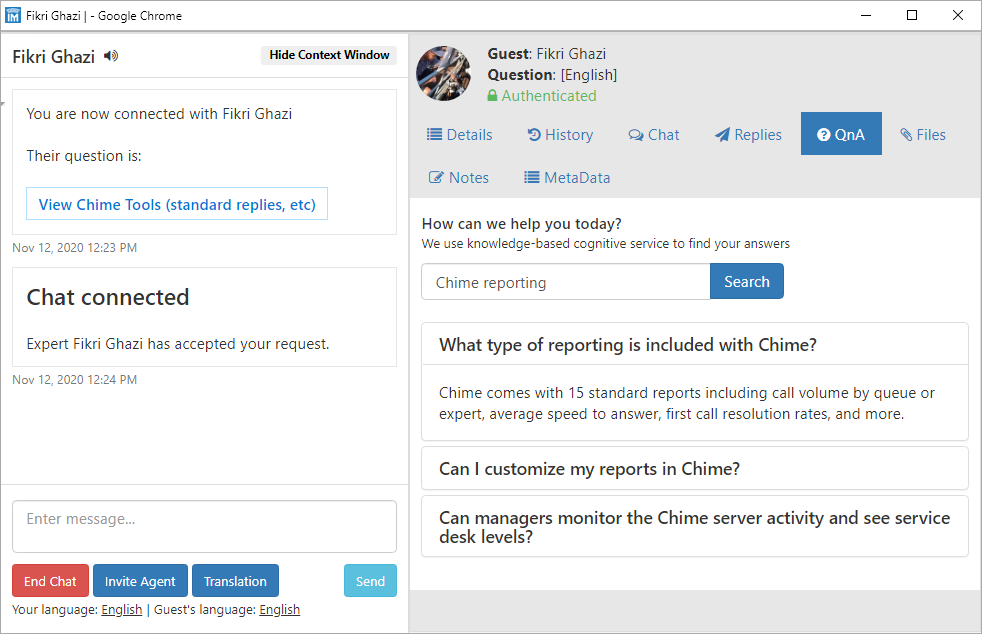
Task: Collapse 'What type of reporting is included' answer
Action: 695,344
